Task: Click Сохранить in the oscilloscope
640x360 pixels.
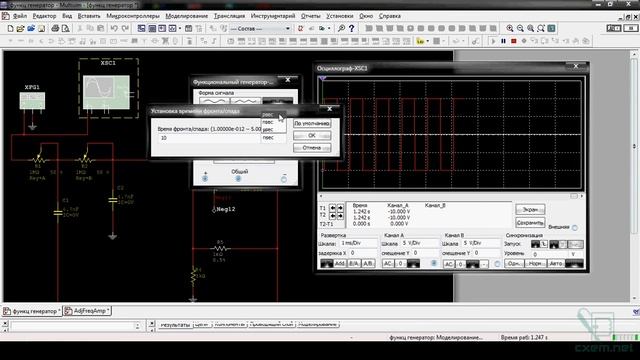Action: (530, 223)
